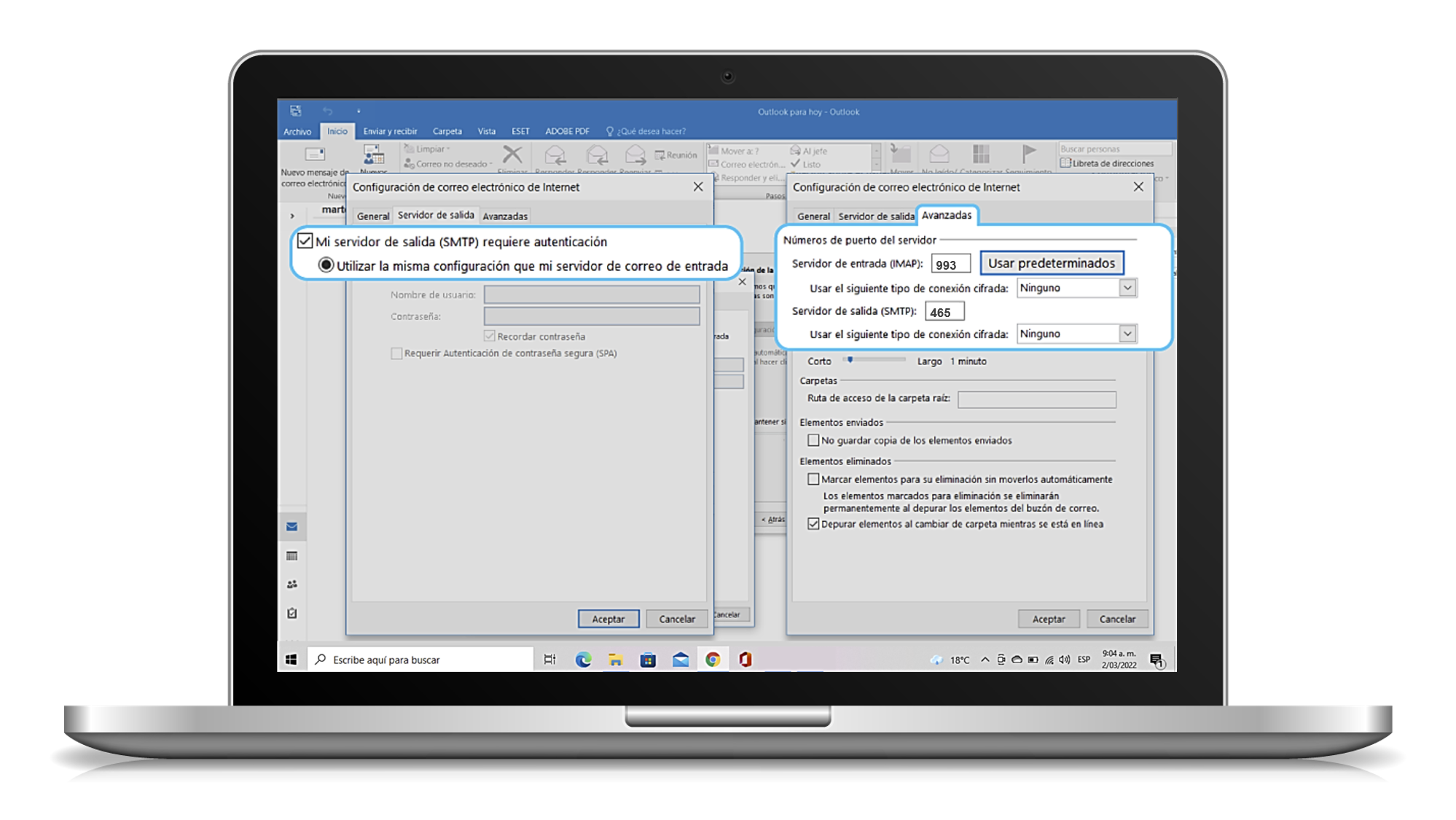This screenshot has width=1456, height=820.
Task: Check 'Marcar elementos para su eliminación' option
Action: [813, 479]
